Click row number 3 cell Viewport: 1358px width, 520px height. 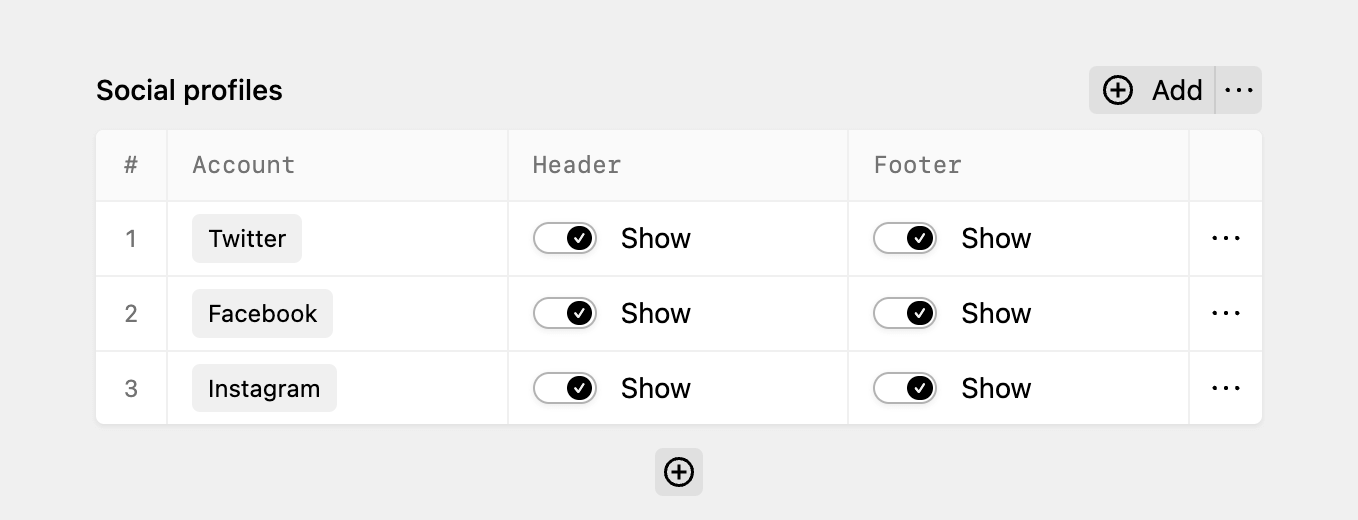pyautogui.click(x=131, y=388)
